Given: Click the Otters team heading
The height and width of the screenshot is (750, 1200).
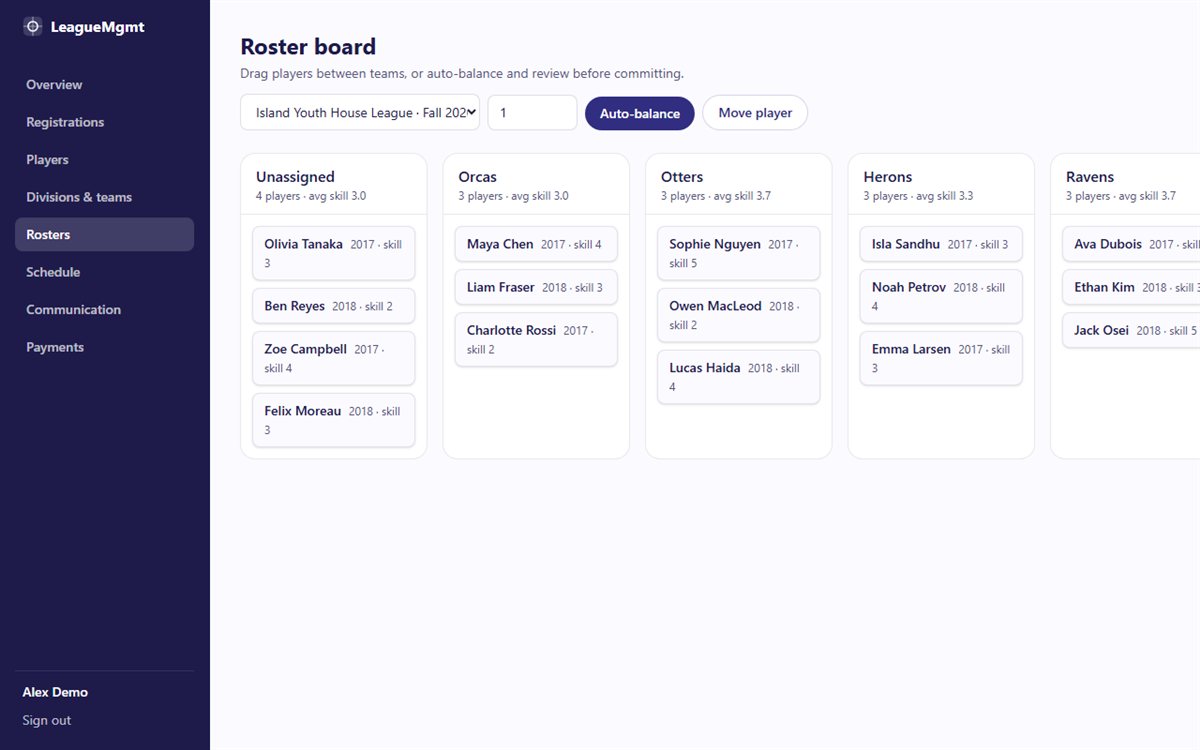Looking at the screenshot, I should (x=682, y=177).
